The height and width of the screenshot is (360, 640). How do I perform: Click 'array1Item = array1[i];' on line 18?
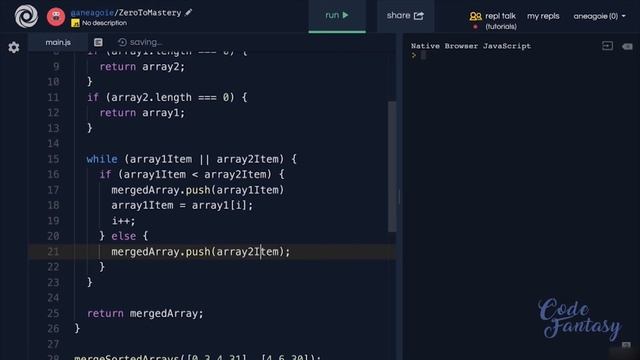pyautogui.click(x=182, y=205)
